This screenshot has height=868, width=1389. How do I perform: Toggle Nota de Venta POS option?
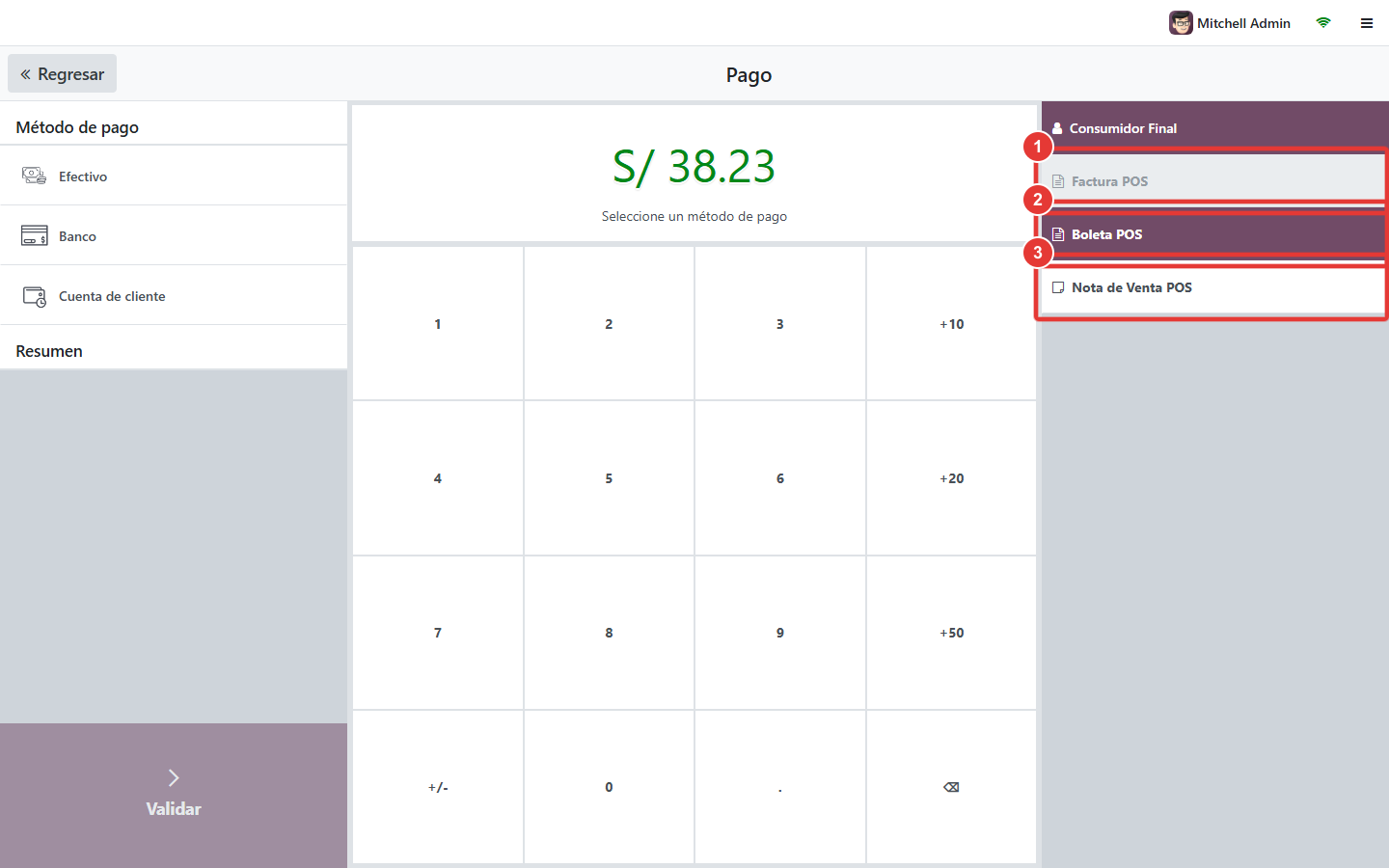point(1212,287)
